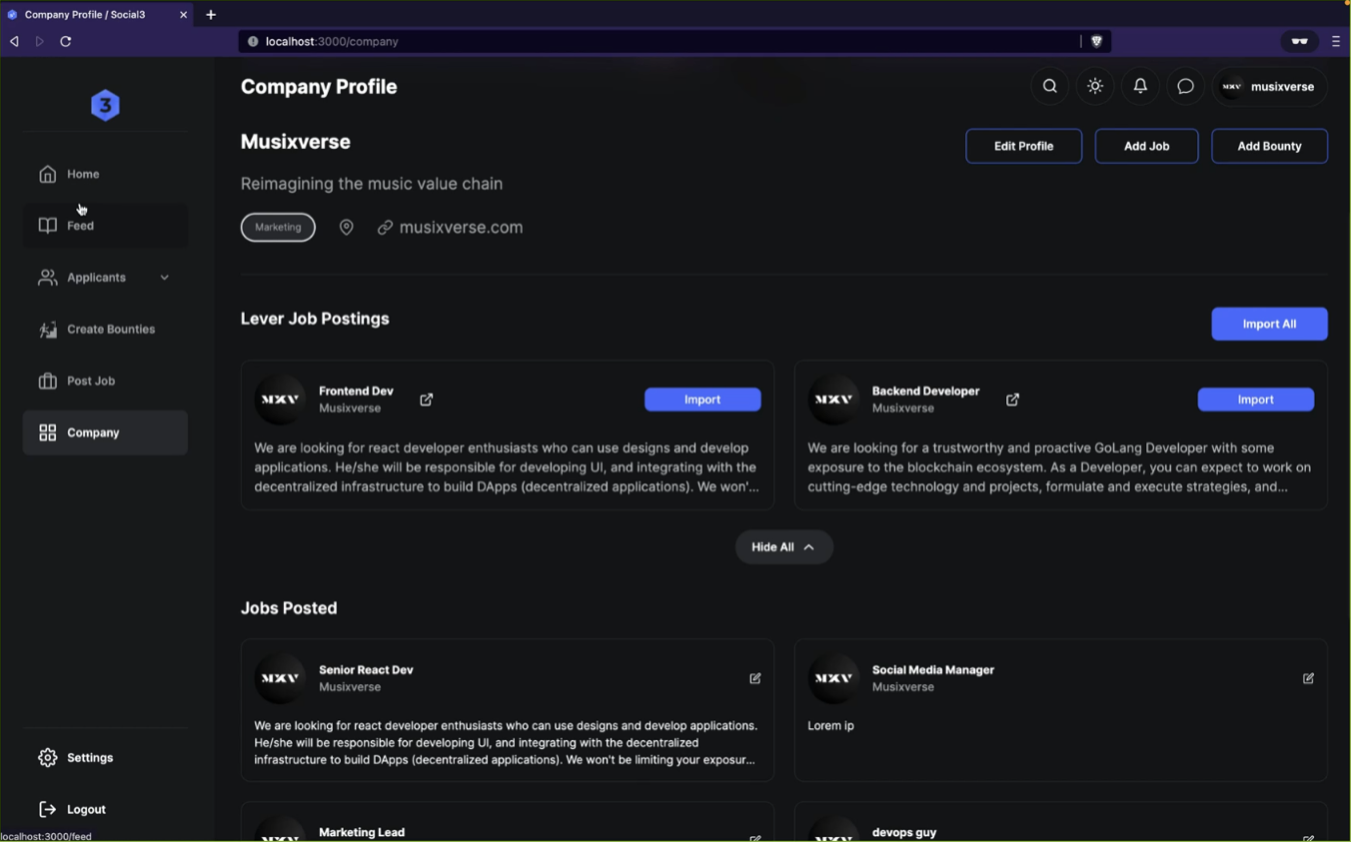This screenshot has width=1352, height=844.
Task: Click the location pin icon
Action: [346, 228]
